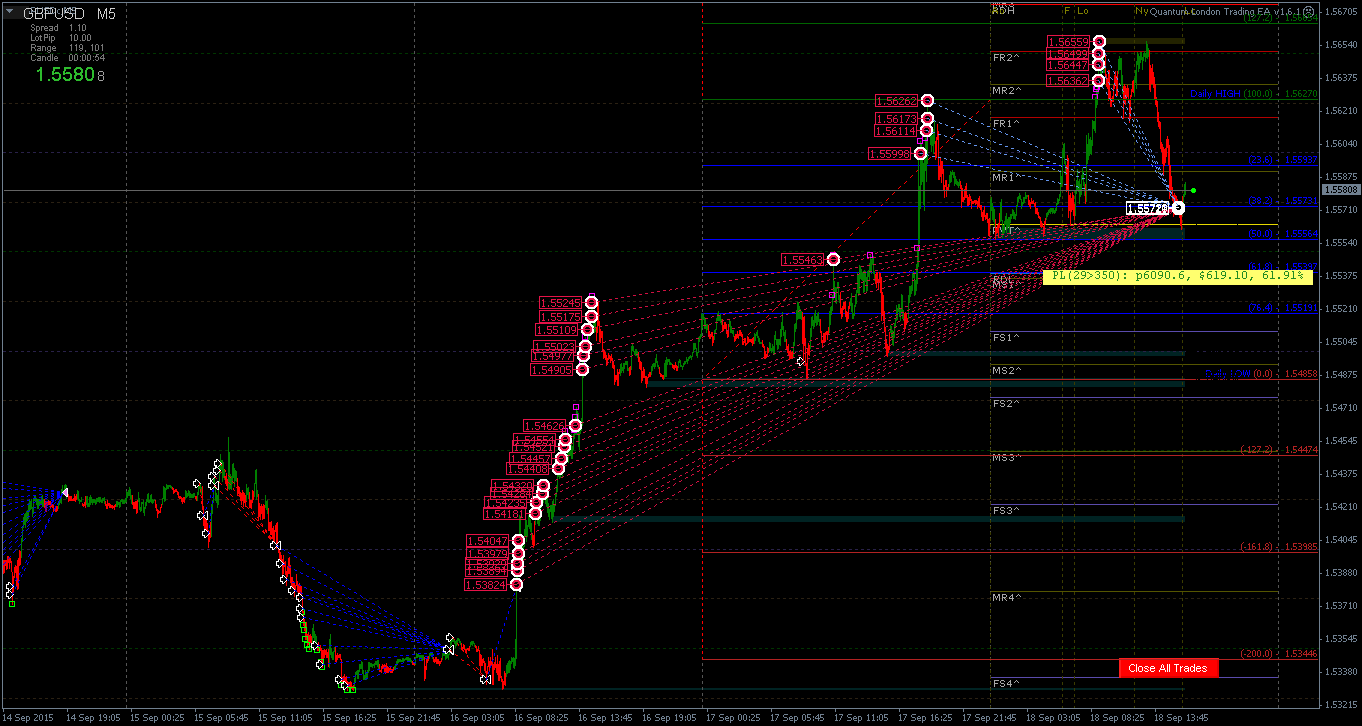This screenshot has height=726, width=1362.
Task: Click the 1.55720 close price label
Action: tap(1147, 208)
